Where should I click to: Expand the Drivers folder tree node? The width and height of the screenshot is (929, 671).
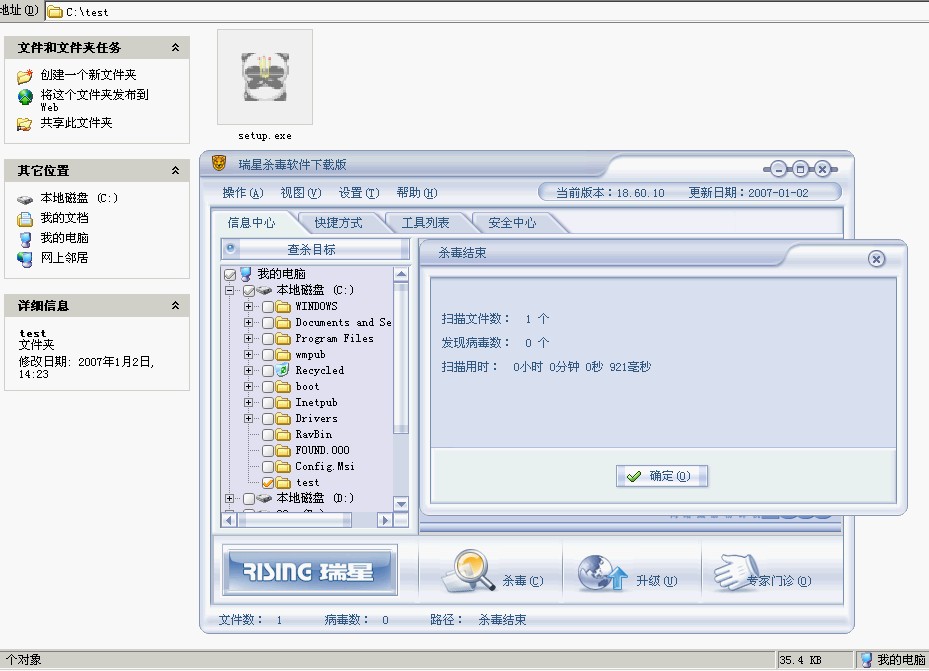click(248, 419)
